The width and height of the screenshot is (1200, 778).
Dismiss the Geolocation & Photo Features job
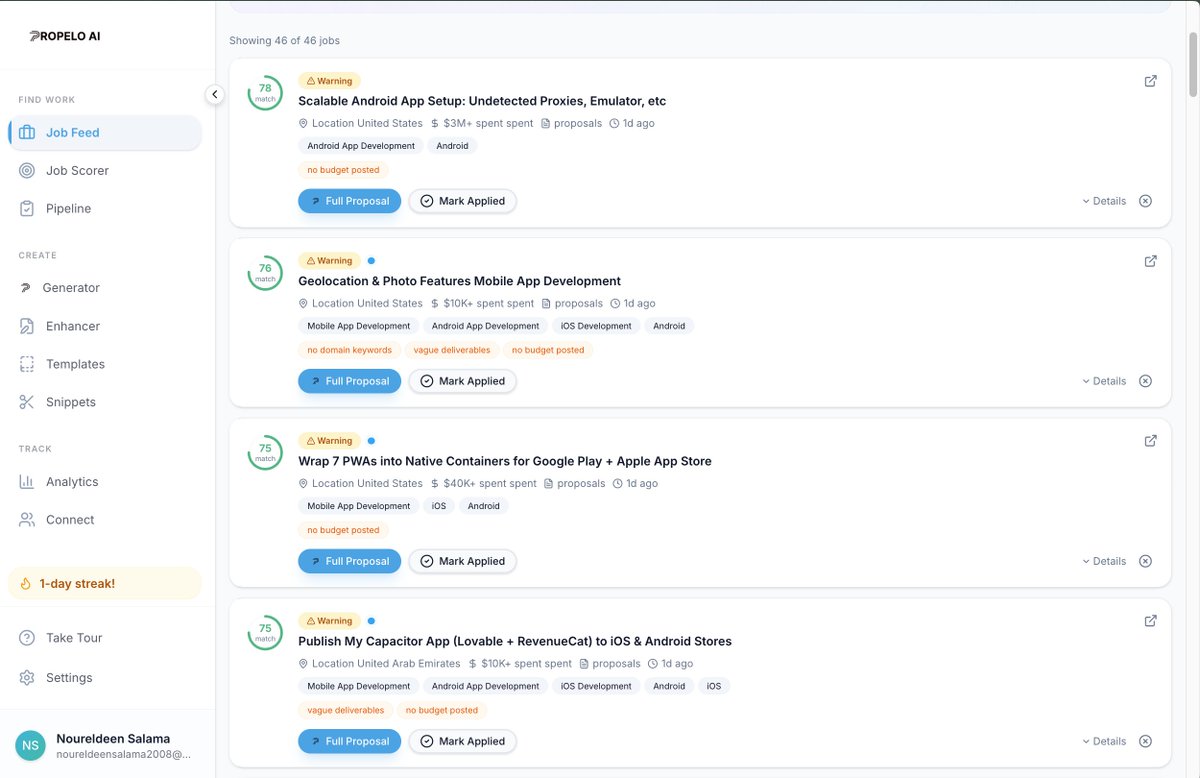point(1145,381)
